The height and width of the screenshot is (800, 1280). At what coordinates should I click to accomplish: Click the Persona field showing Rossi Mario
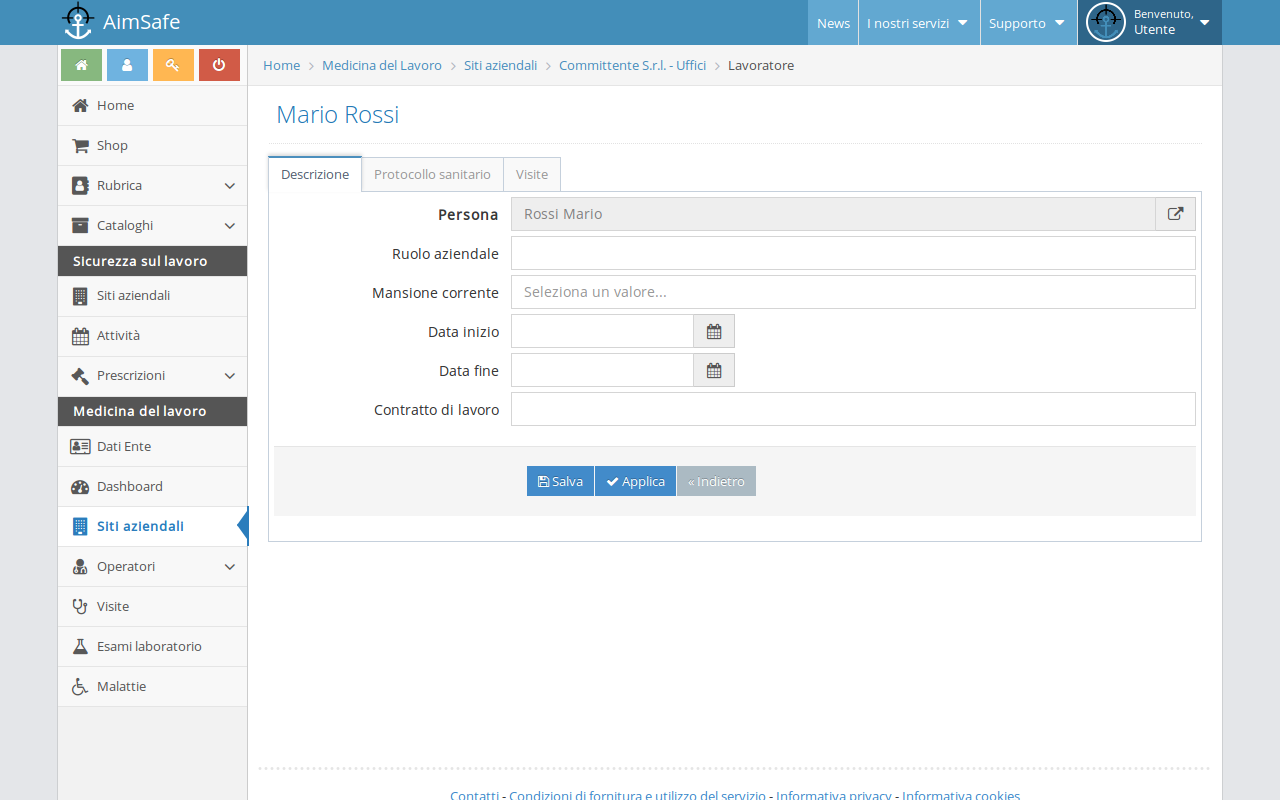click(833, 214)
